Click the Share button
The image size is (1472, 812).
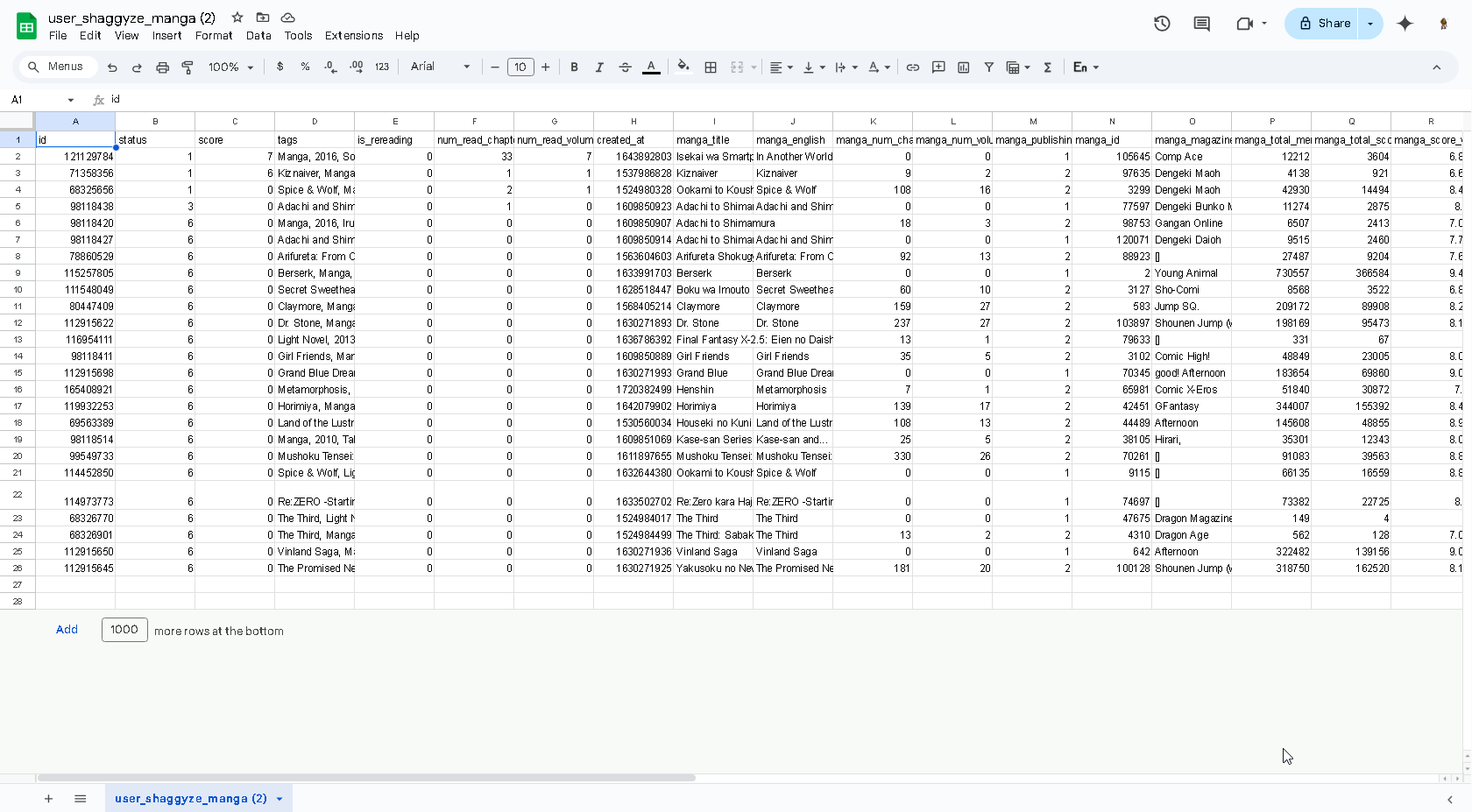(1324, 24)
